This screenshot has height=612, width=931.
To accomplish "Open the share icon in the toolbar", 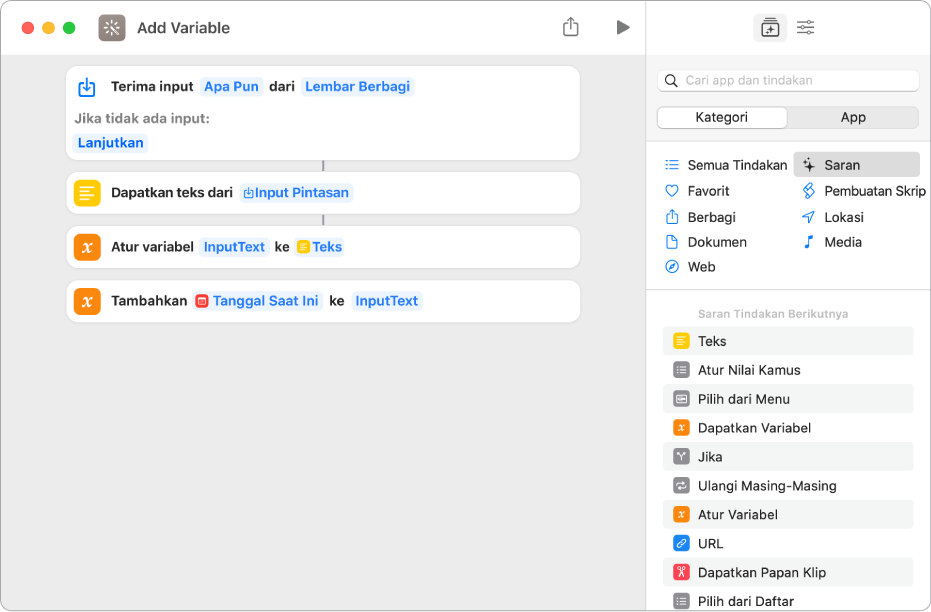I will (x=571, y=27).
